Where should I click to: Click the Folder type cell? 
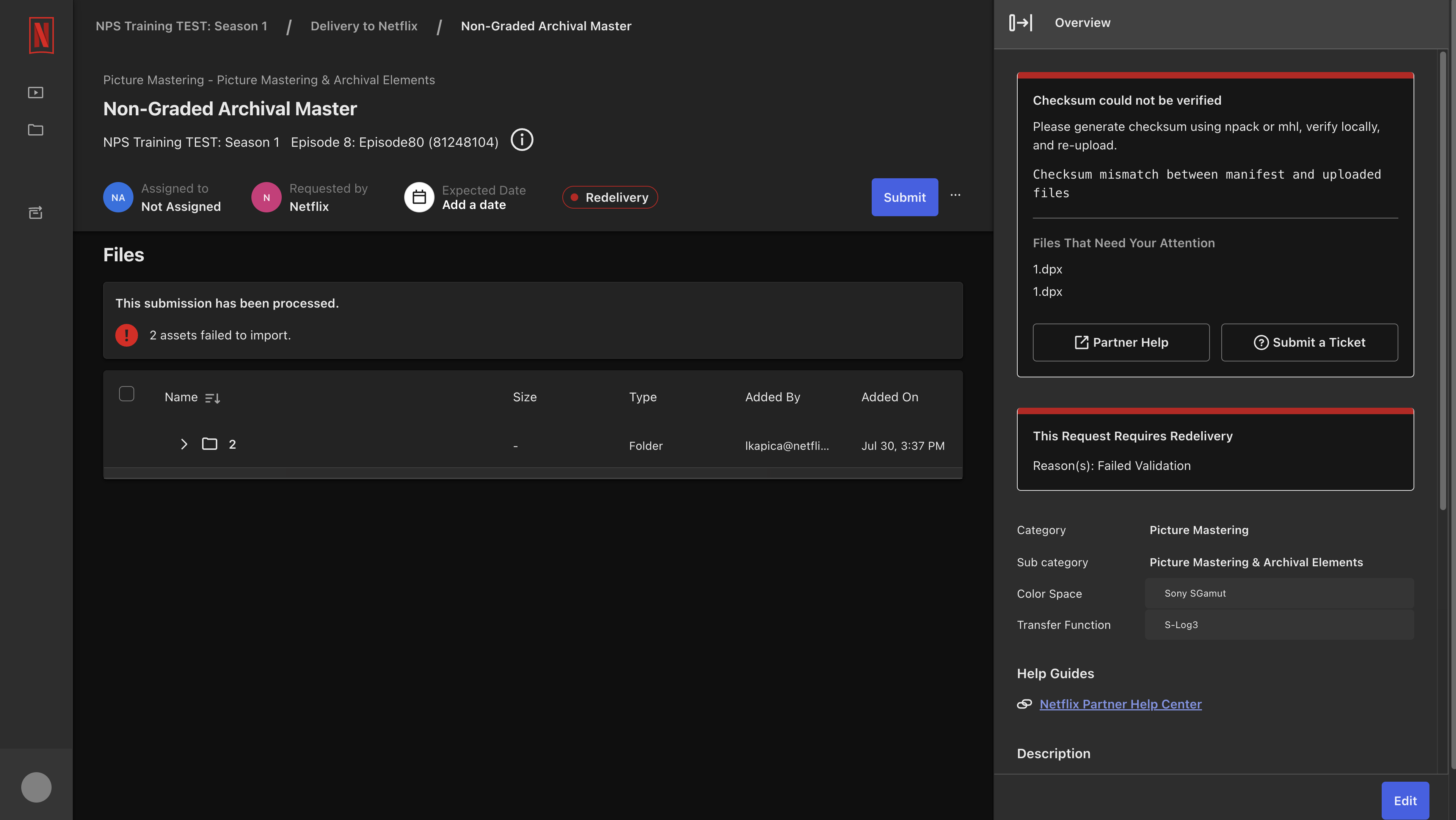(x=646, y=446)
